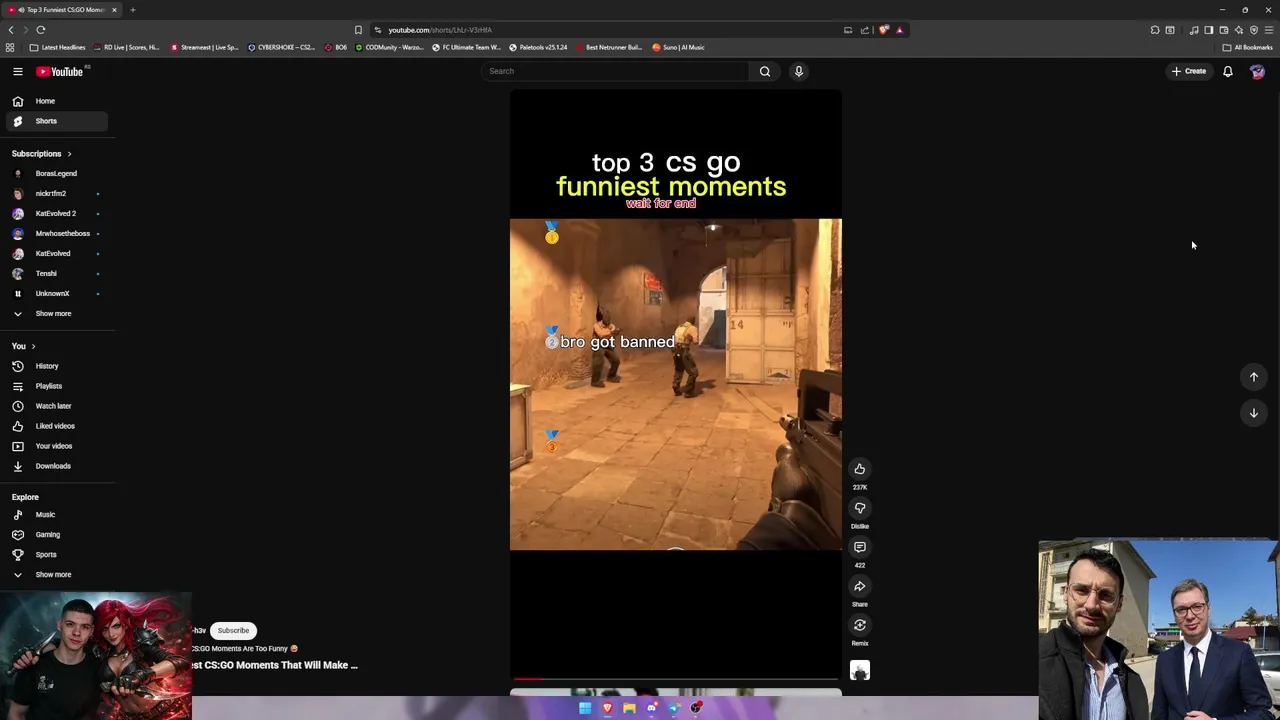Open BorasLegend subscription channel
The image size is (1280, 720).
56,174
